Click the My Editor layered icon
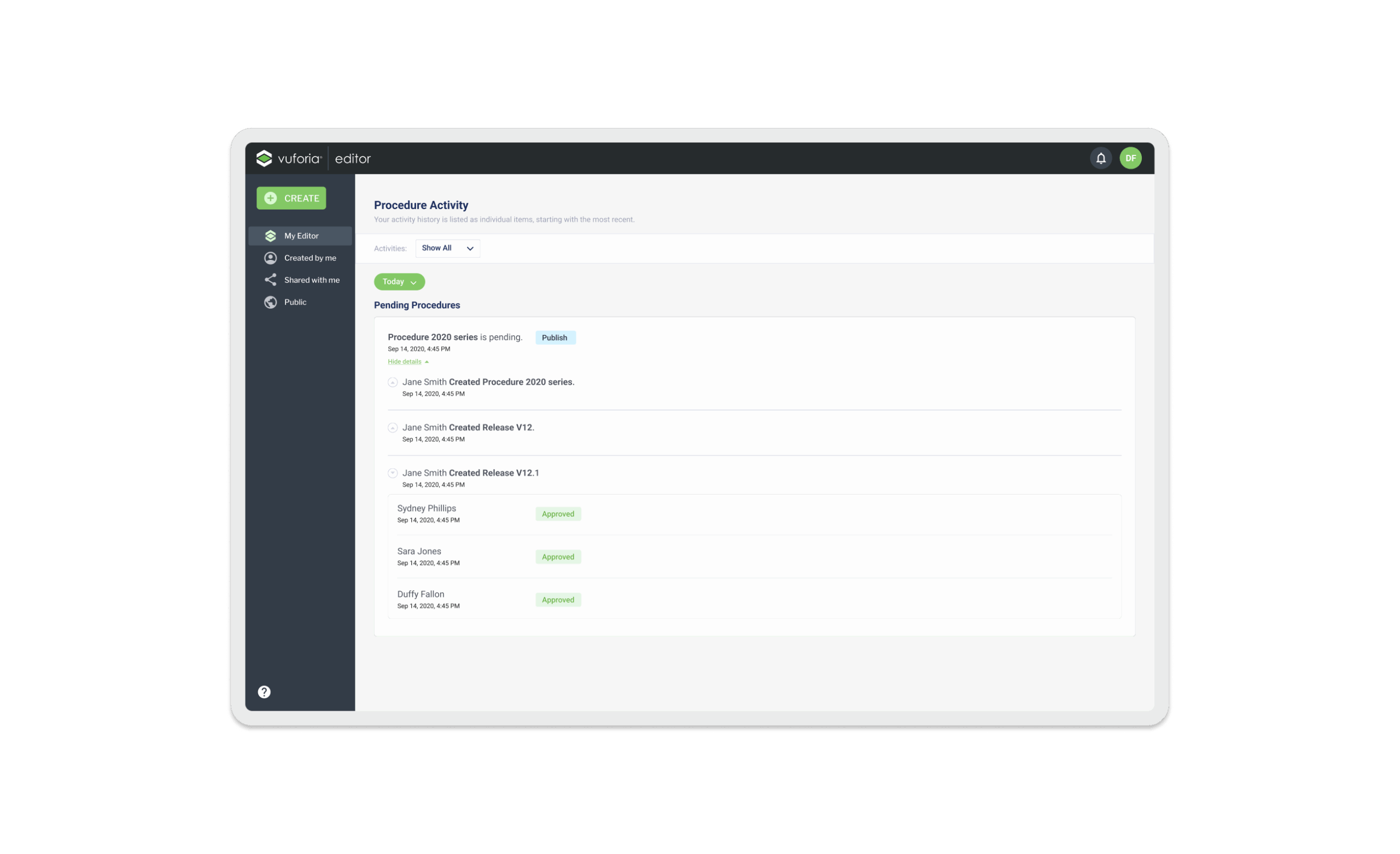 [271, 235]
